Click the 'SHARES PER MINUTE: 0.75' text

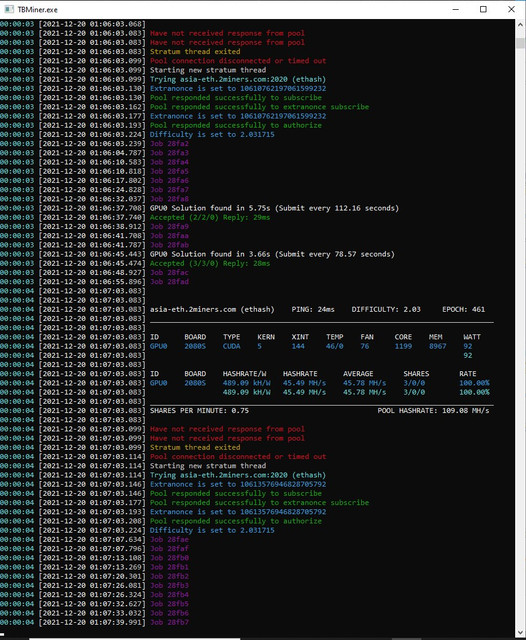(199, 411)
